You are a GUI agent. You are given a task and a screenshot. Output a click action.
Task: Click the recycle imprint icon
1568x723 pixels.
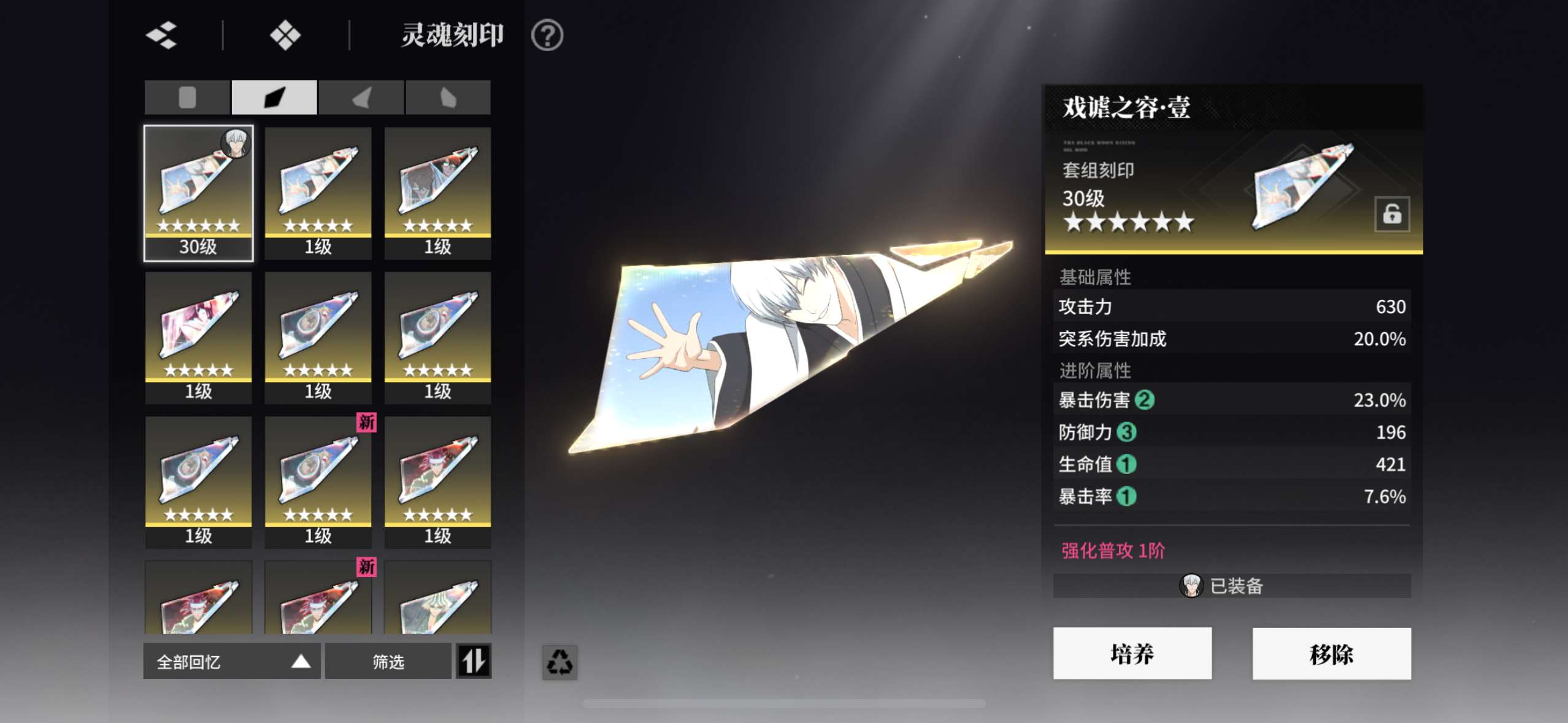[559, 662]
